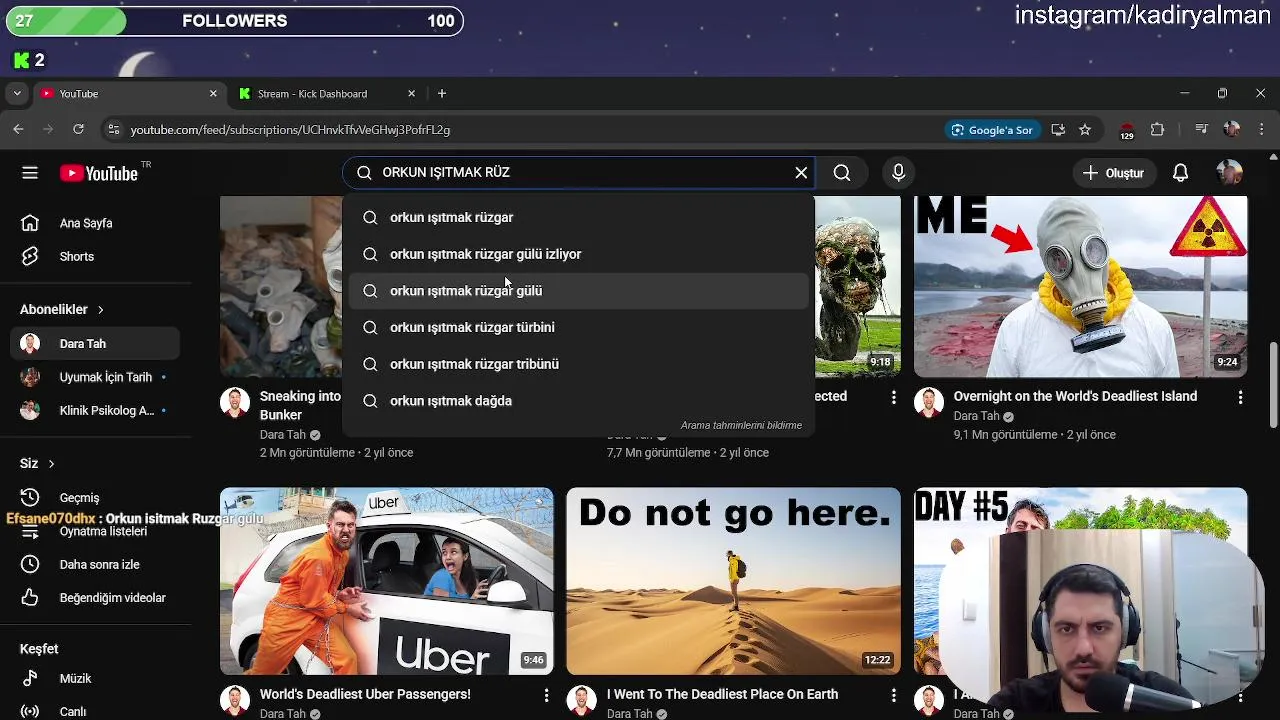
Task: Clear the search box text
Action: pos(801,173)
